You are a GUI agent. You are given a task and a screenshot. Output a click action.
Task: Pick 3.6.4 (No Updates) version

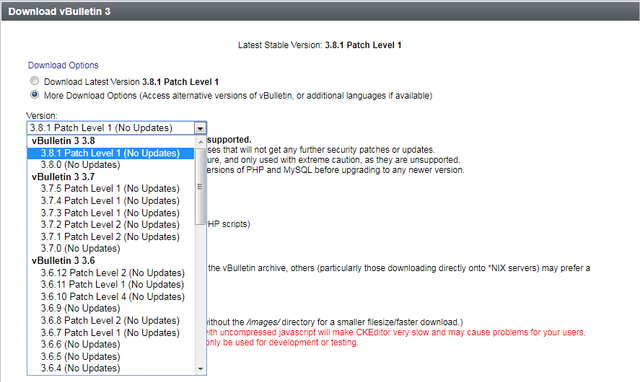[x=111, y=369]
